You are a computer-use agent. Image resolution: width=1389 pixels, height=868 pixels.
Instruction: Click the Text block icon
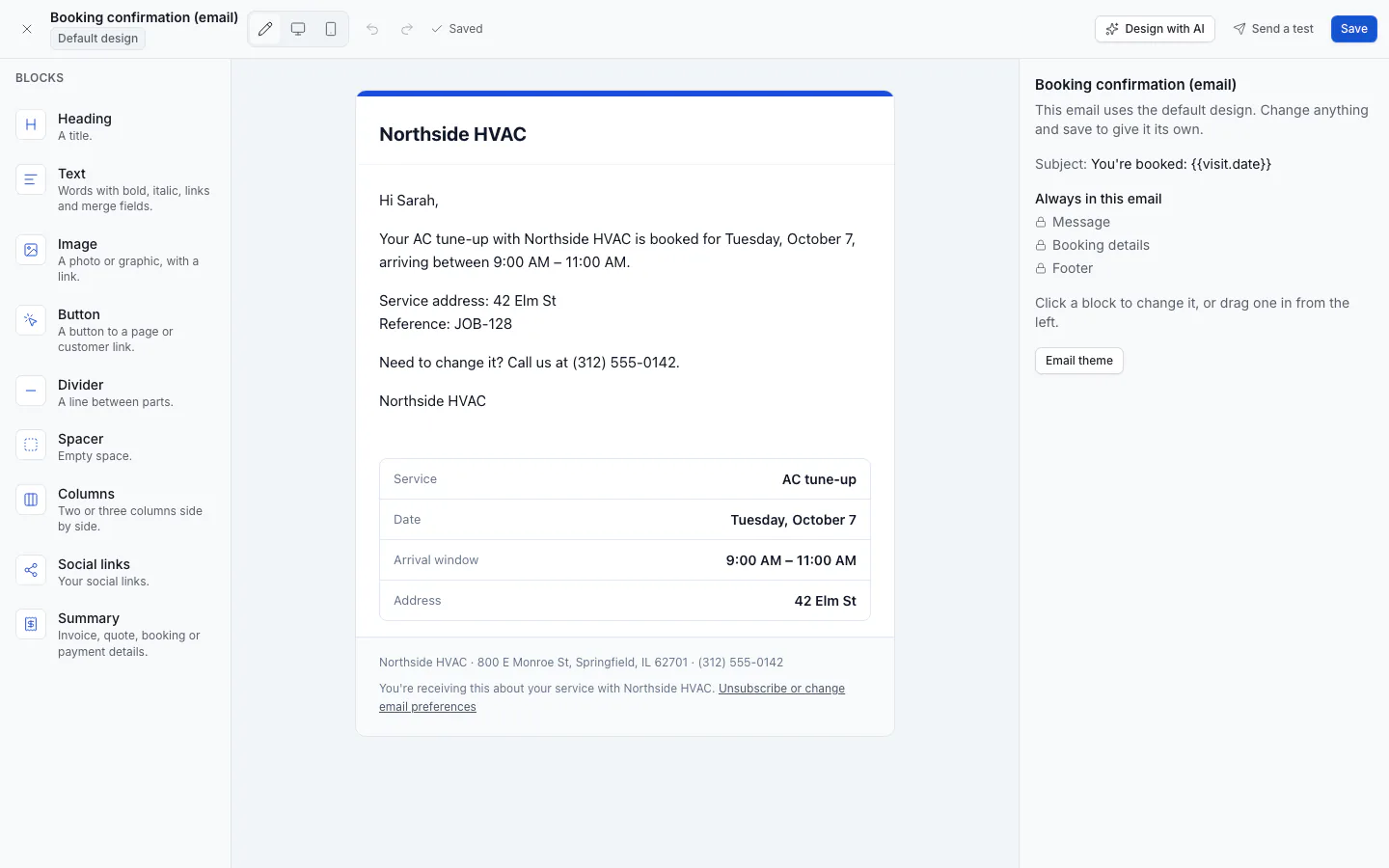point(31,179)
